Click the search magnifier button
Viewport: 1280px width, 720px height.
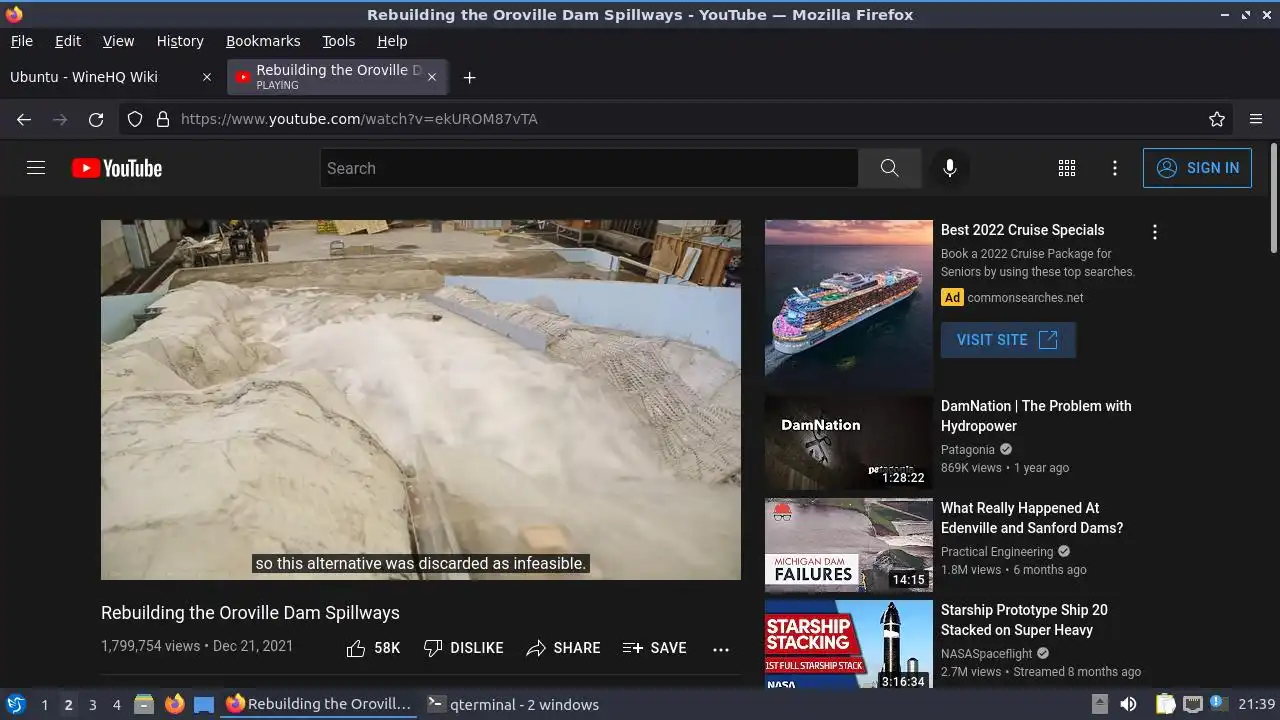tap(889, 168)
